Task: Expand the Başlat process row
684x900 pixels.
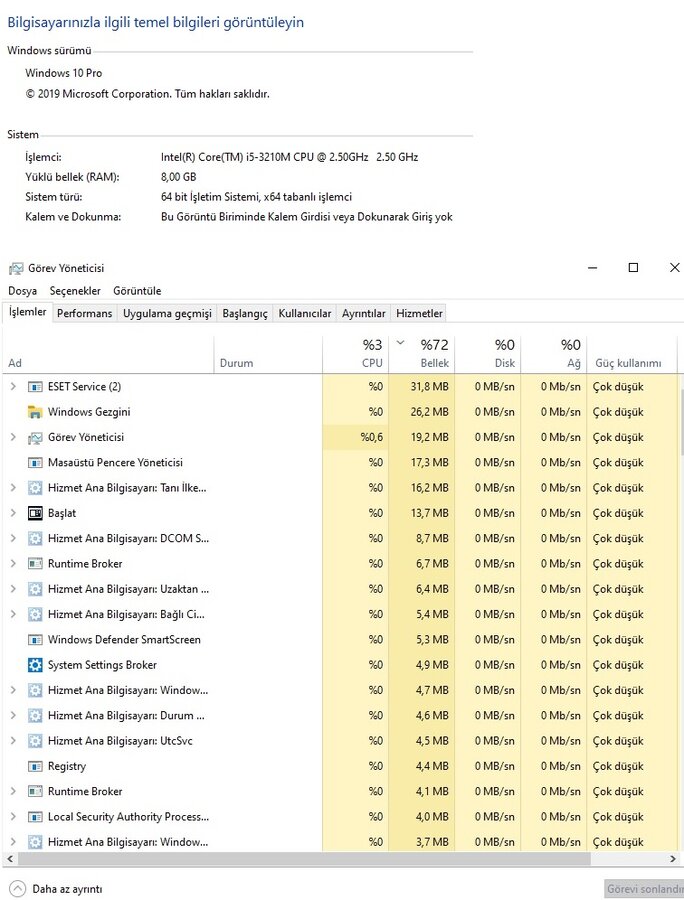Action: pos(13,513)
